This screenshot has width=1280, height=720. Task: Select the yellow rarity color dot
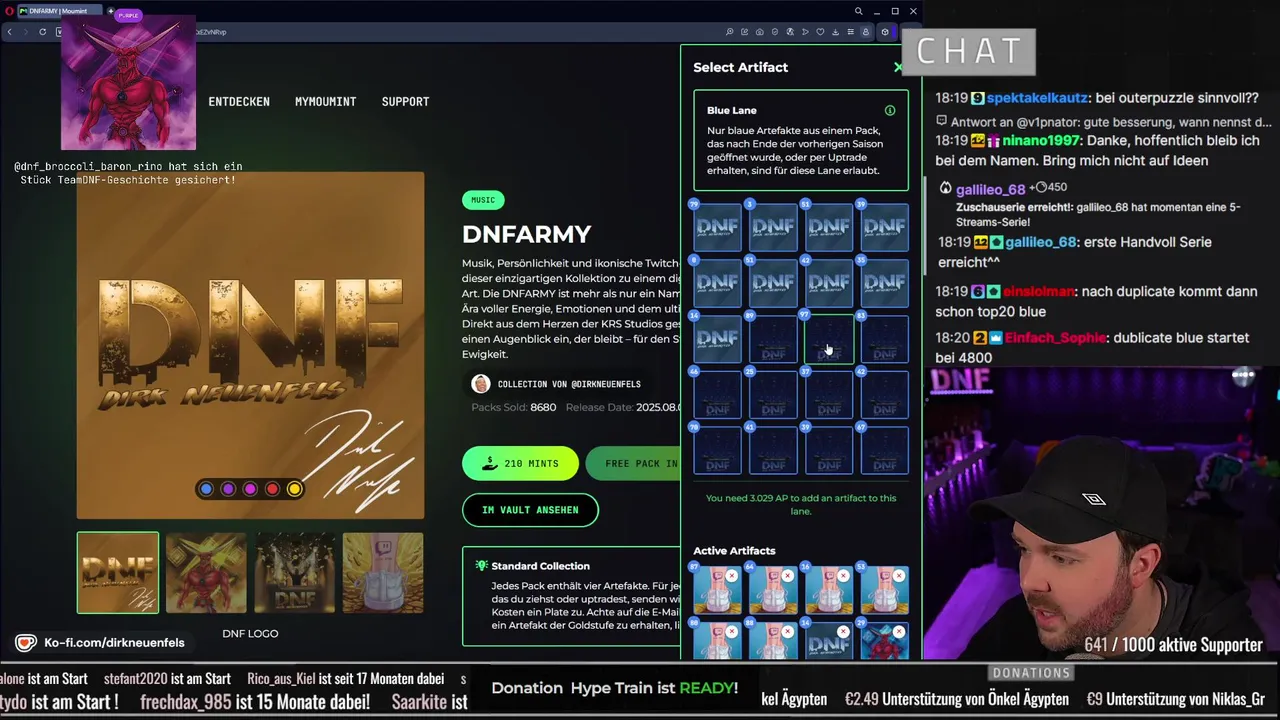tap(294, 489)
